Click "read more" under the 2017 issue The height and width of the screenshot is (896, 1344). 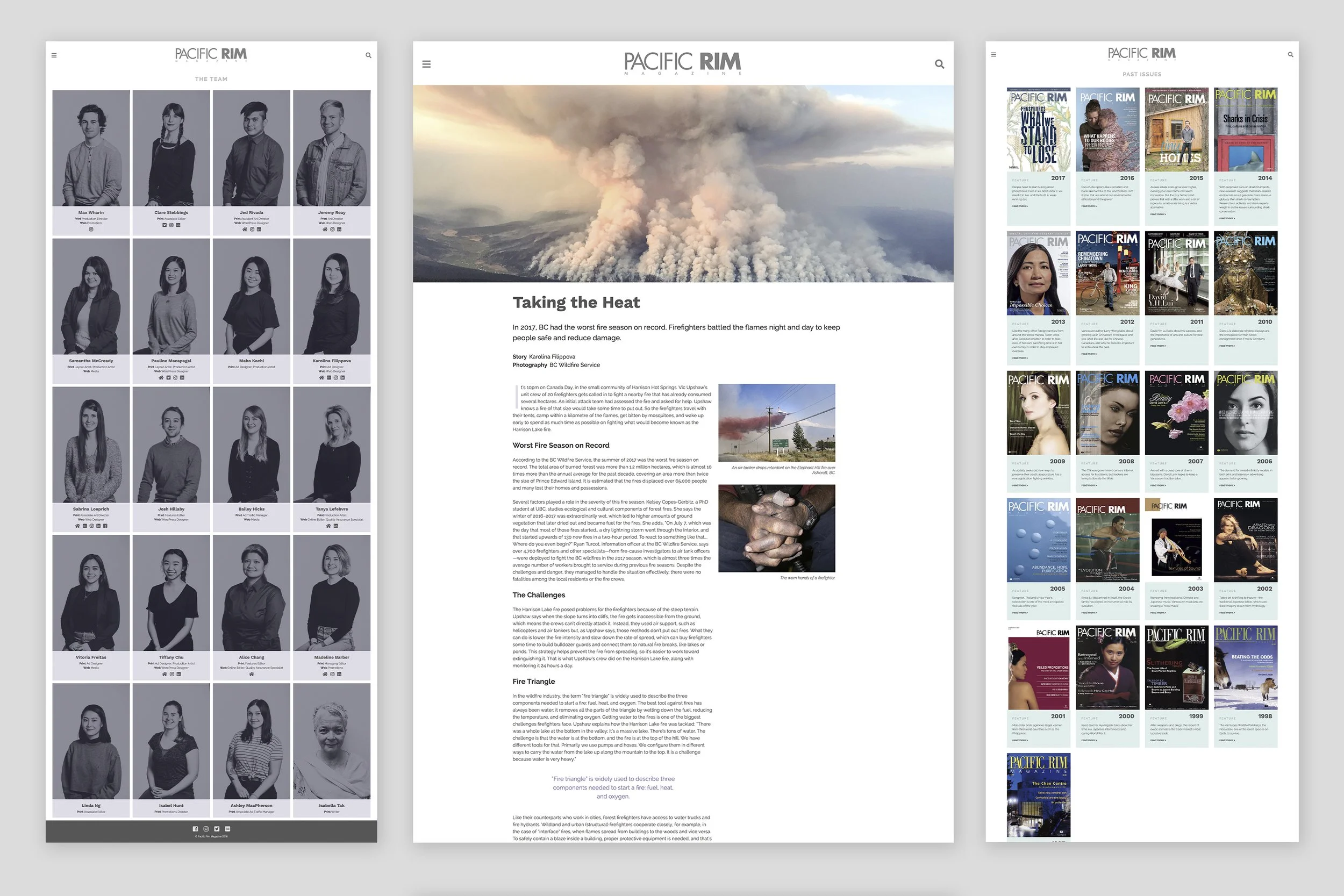1020,206
